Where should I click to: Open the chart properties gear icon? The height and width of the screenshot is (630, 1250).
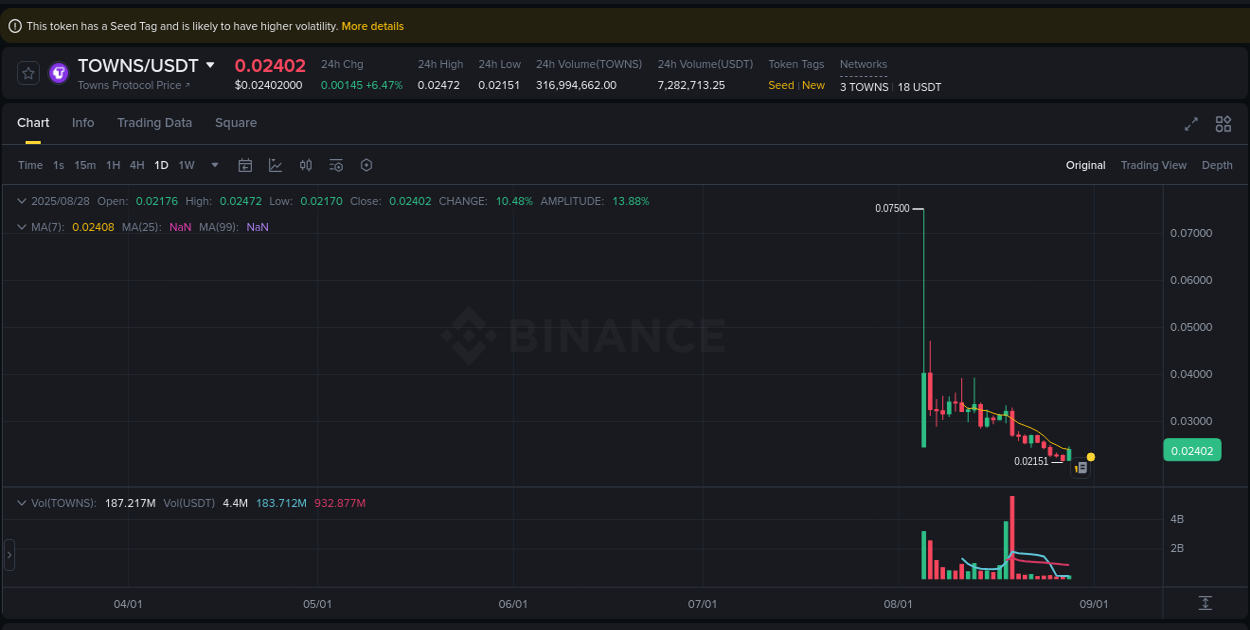click(x=366, y=165)
